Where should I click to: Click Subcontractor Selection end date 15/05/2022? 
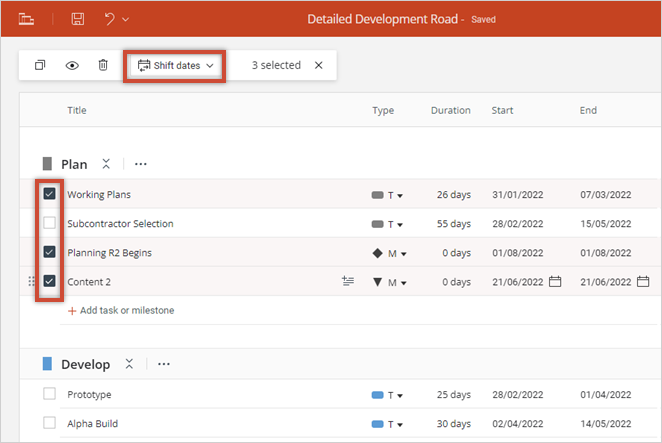tap(606, 224)
